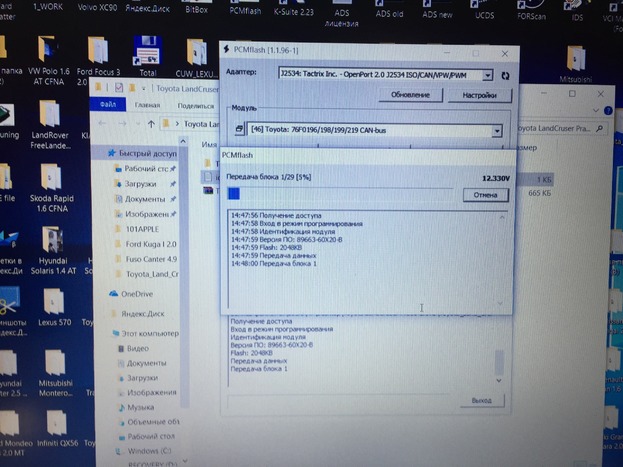Click the module icon left of Toyota dropdown
Image resolution: width=623 pixels, height=467 pixels.
tap(240, 130)
